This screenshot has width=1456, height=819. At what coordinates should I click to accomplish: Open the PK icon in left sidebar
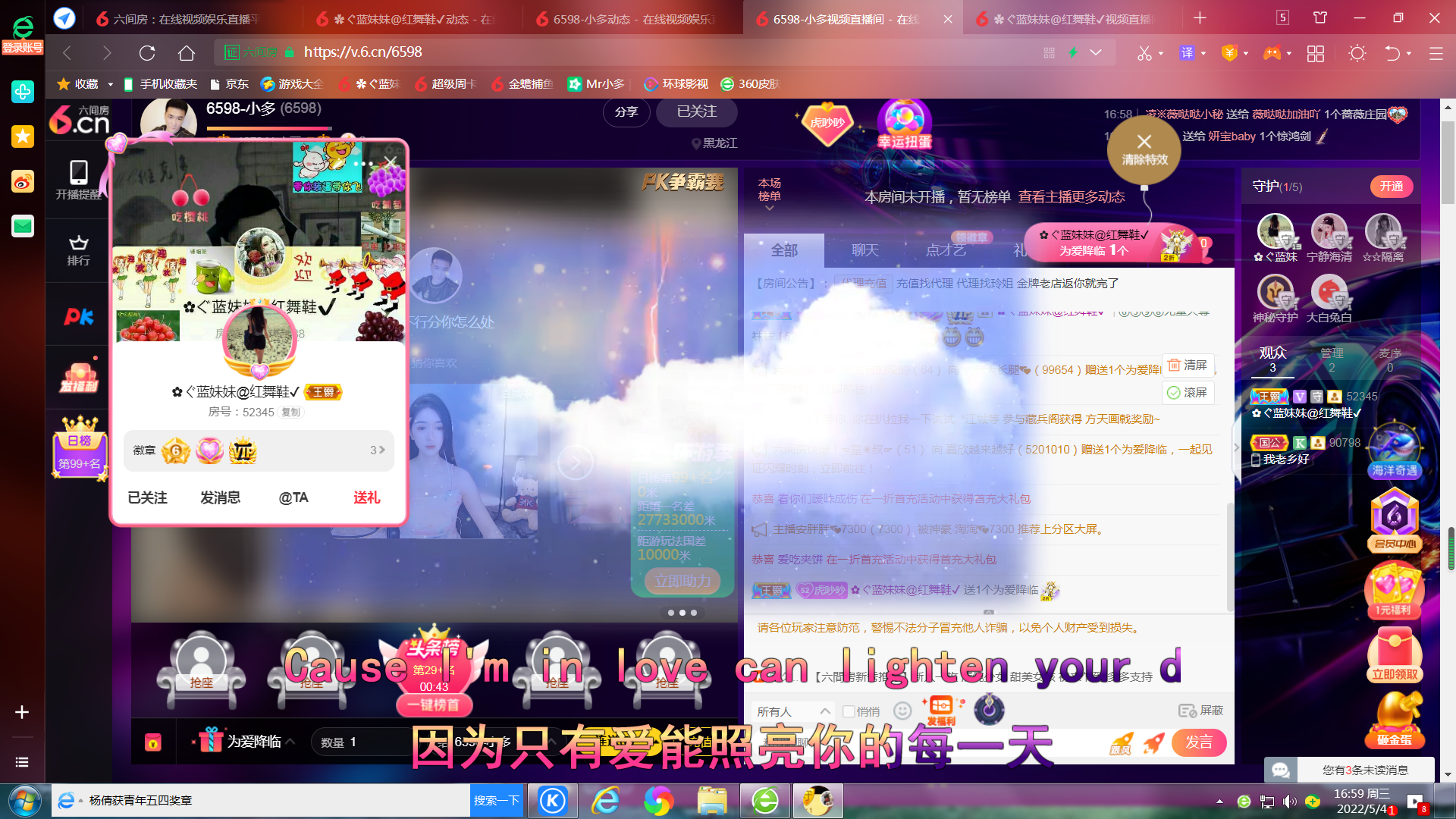click(x=78, y=316)
